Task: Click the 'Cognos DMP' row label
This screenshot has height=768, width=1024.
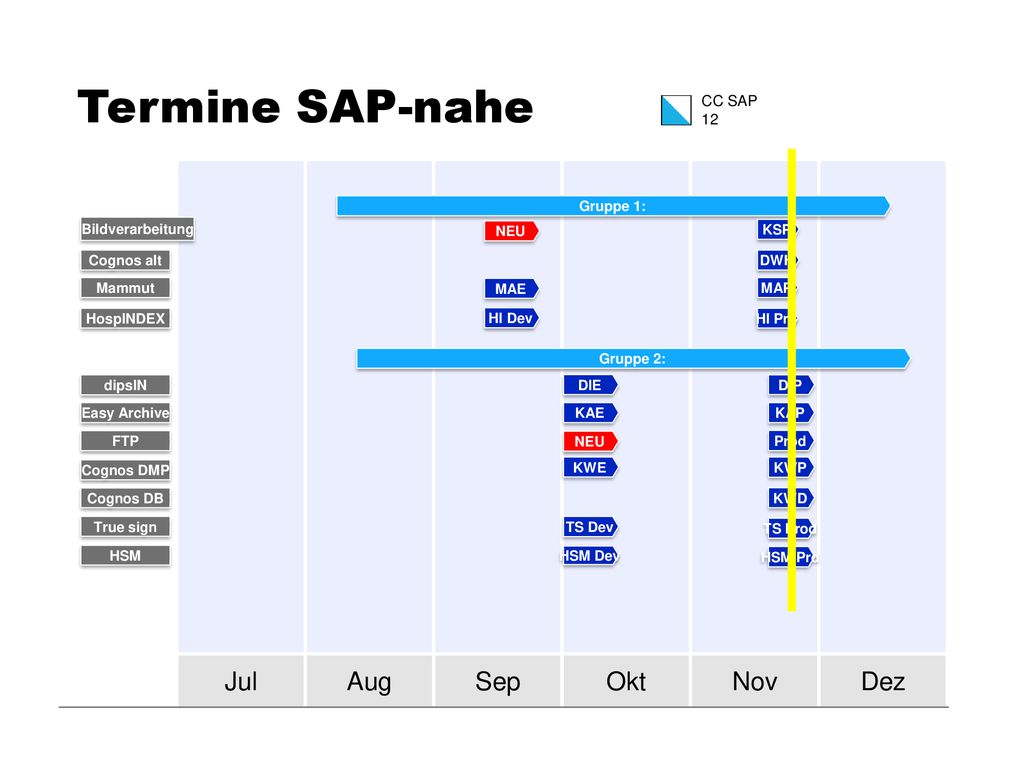Action: point(125,470)
